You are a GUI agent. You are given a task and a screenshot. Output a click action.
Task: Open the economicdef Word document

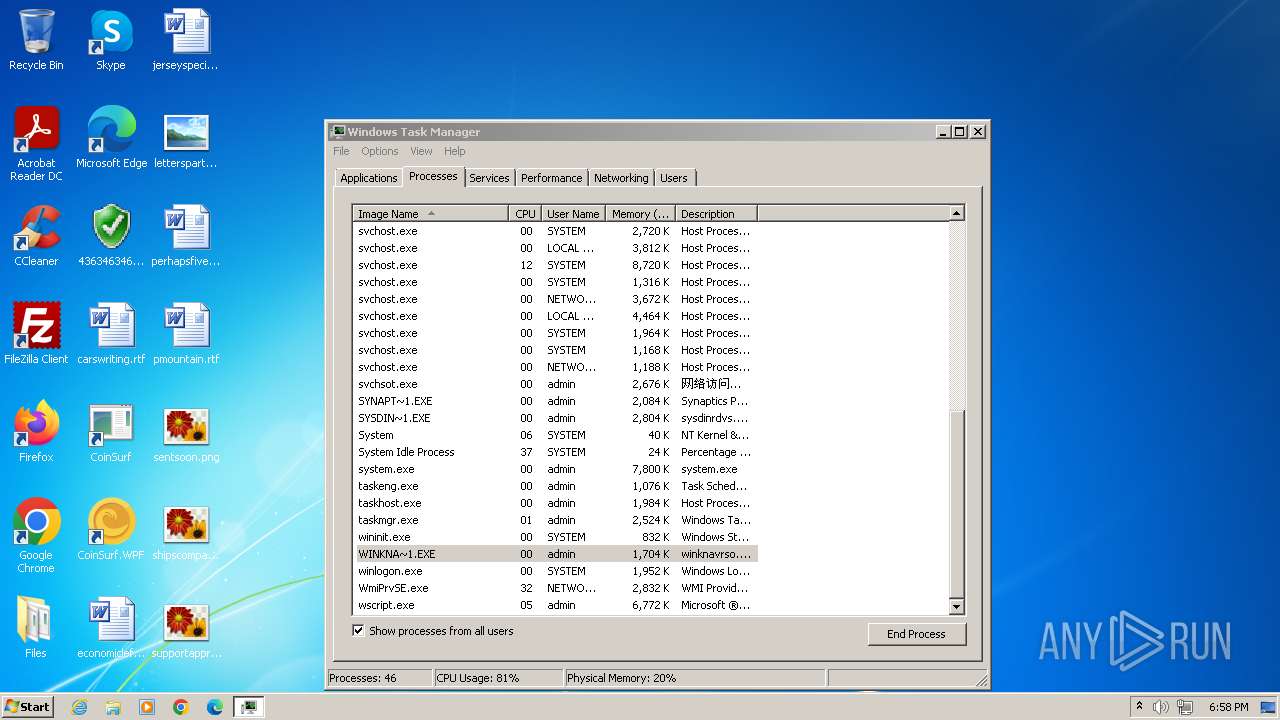pyautogui.click(x=111, y=628)
